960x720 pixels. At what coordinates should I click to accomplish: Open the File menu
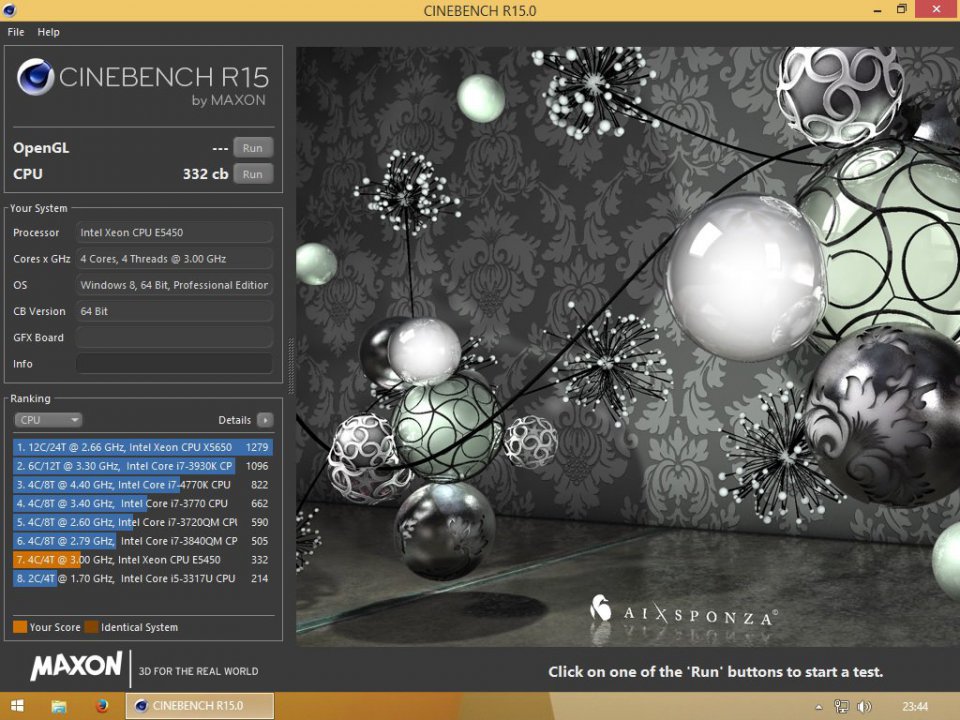click(16, 32)
